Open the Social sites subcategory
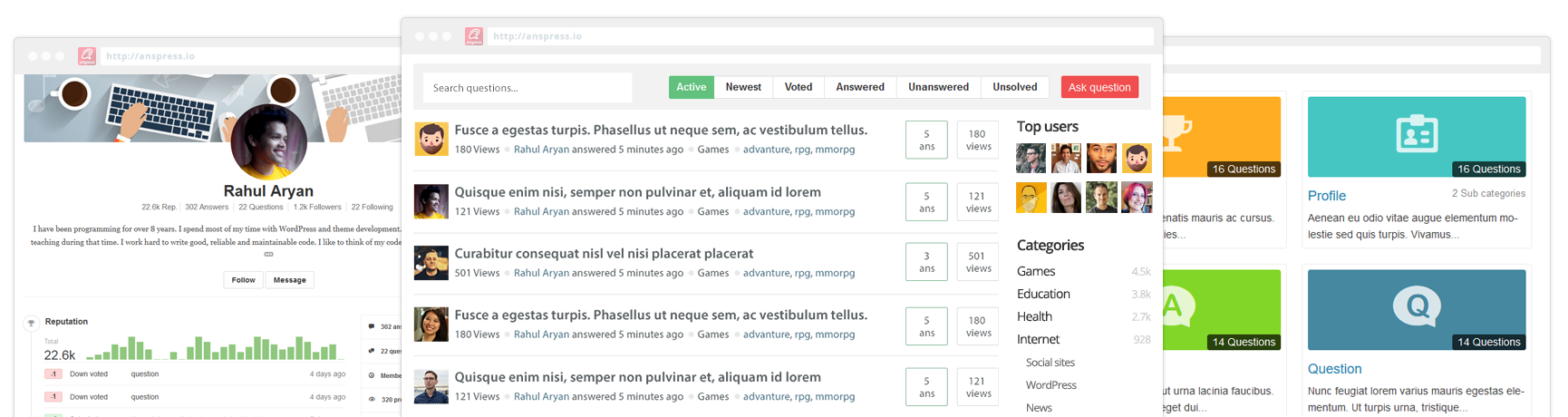1568x417 pixels. [x=1050, y=363]
